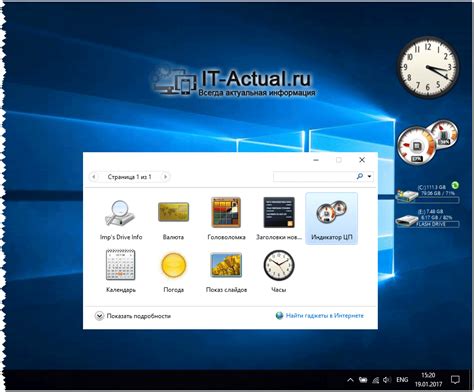Viewport: 474px width, 392px height.
Task: Switch the ENG input language
Action: 402,380
